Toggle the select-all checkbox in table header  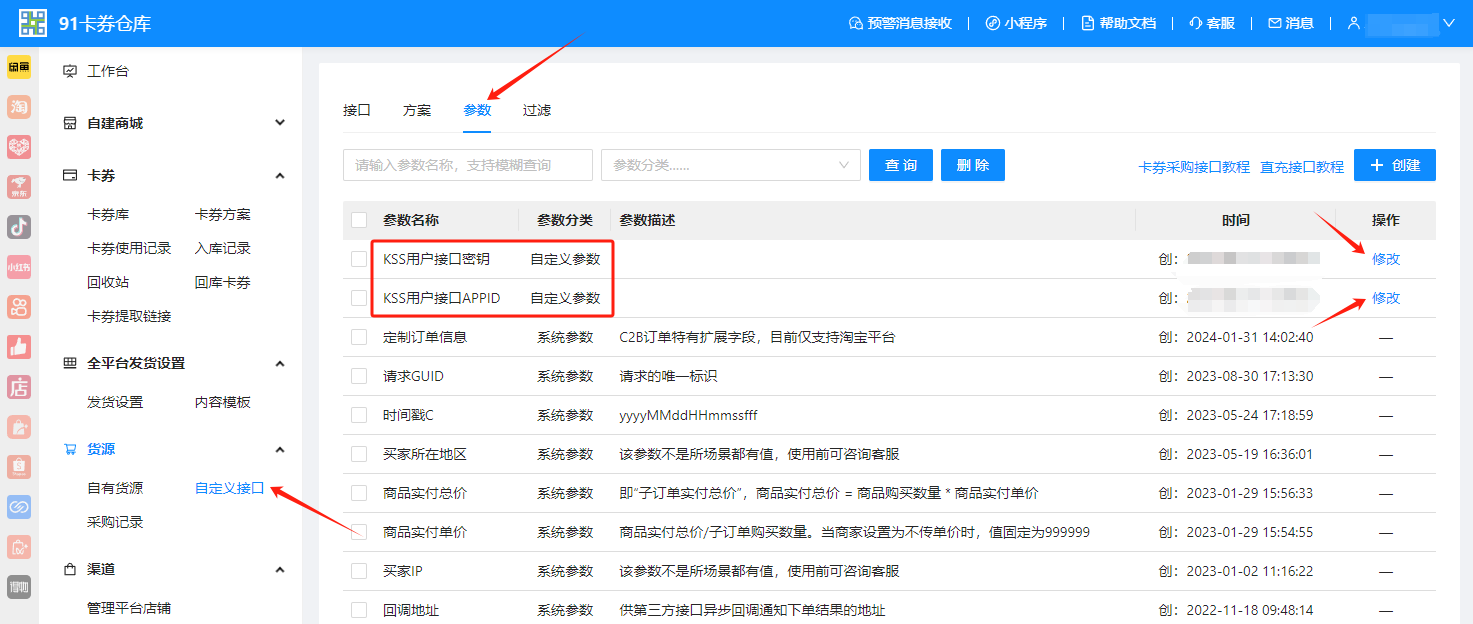359,220
